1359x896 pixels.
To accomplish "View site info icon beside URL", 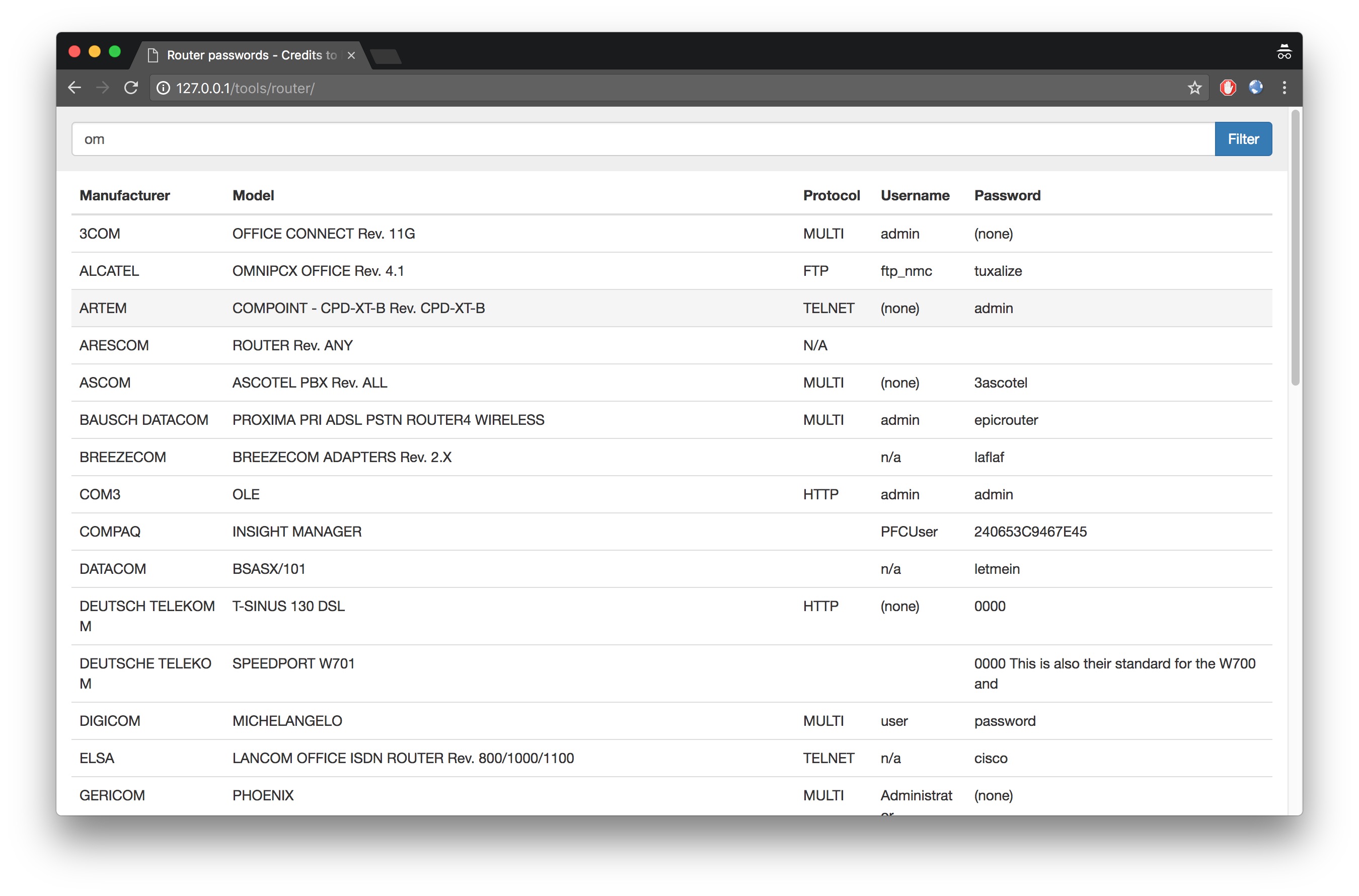I will [164, 88].
